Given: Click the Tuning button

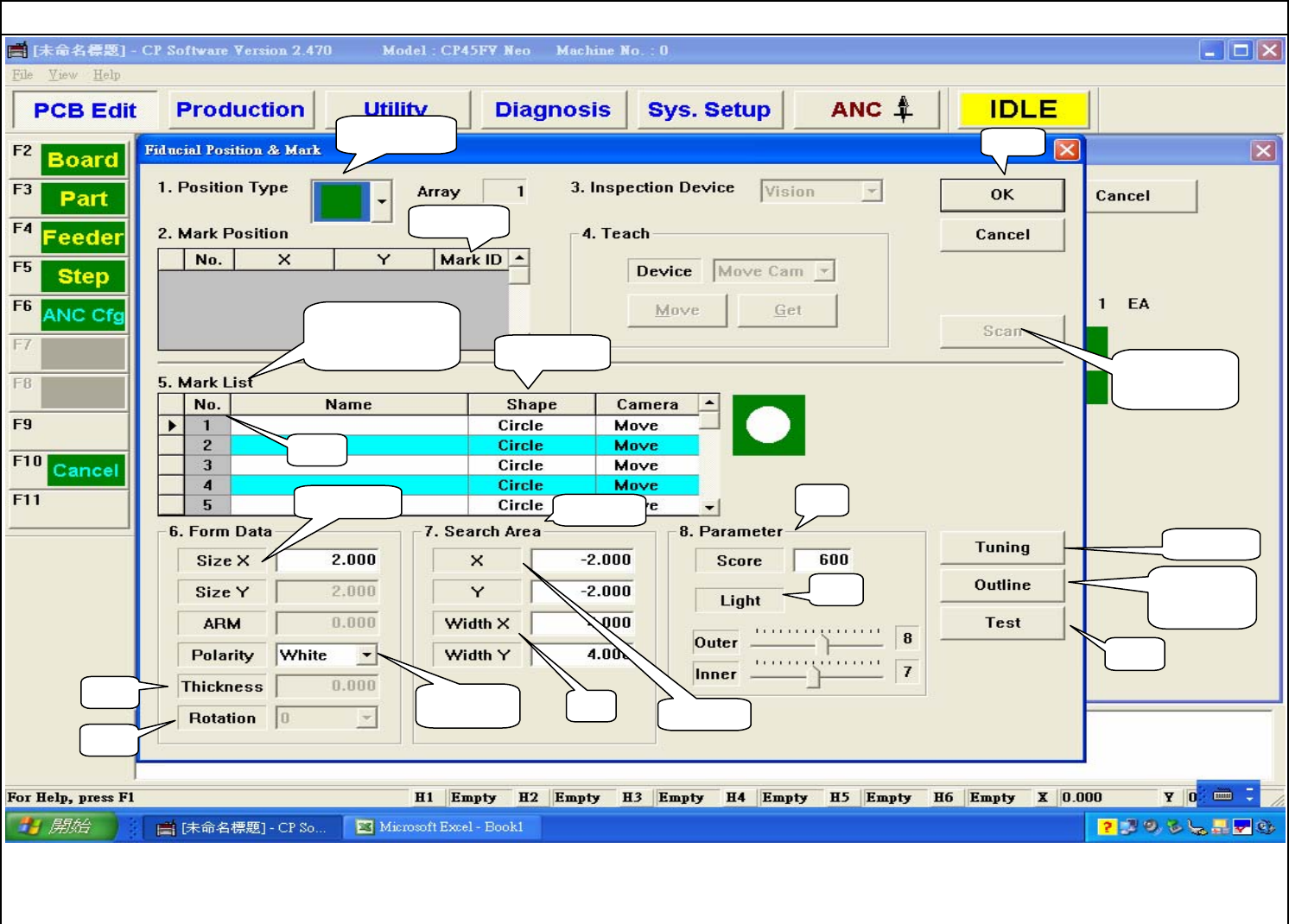Looking at the screenshot, I should point(1001,547).
